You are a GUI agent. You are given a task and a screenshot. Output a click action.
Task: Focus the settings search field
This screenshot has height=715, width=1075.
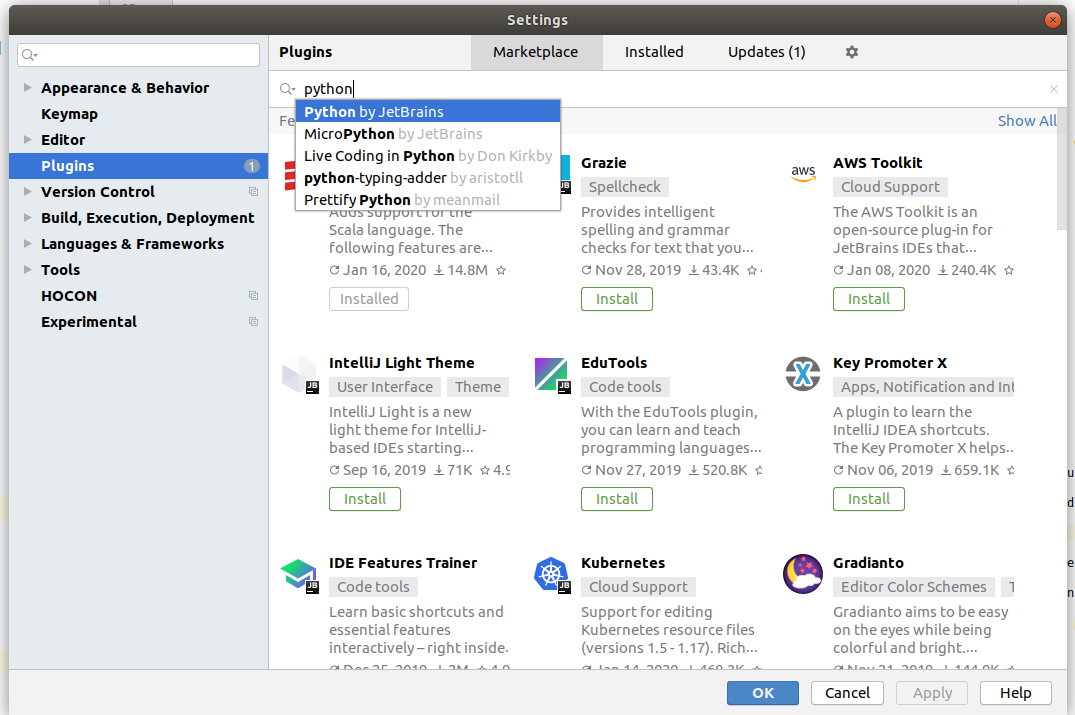click(x=138, y=55)
